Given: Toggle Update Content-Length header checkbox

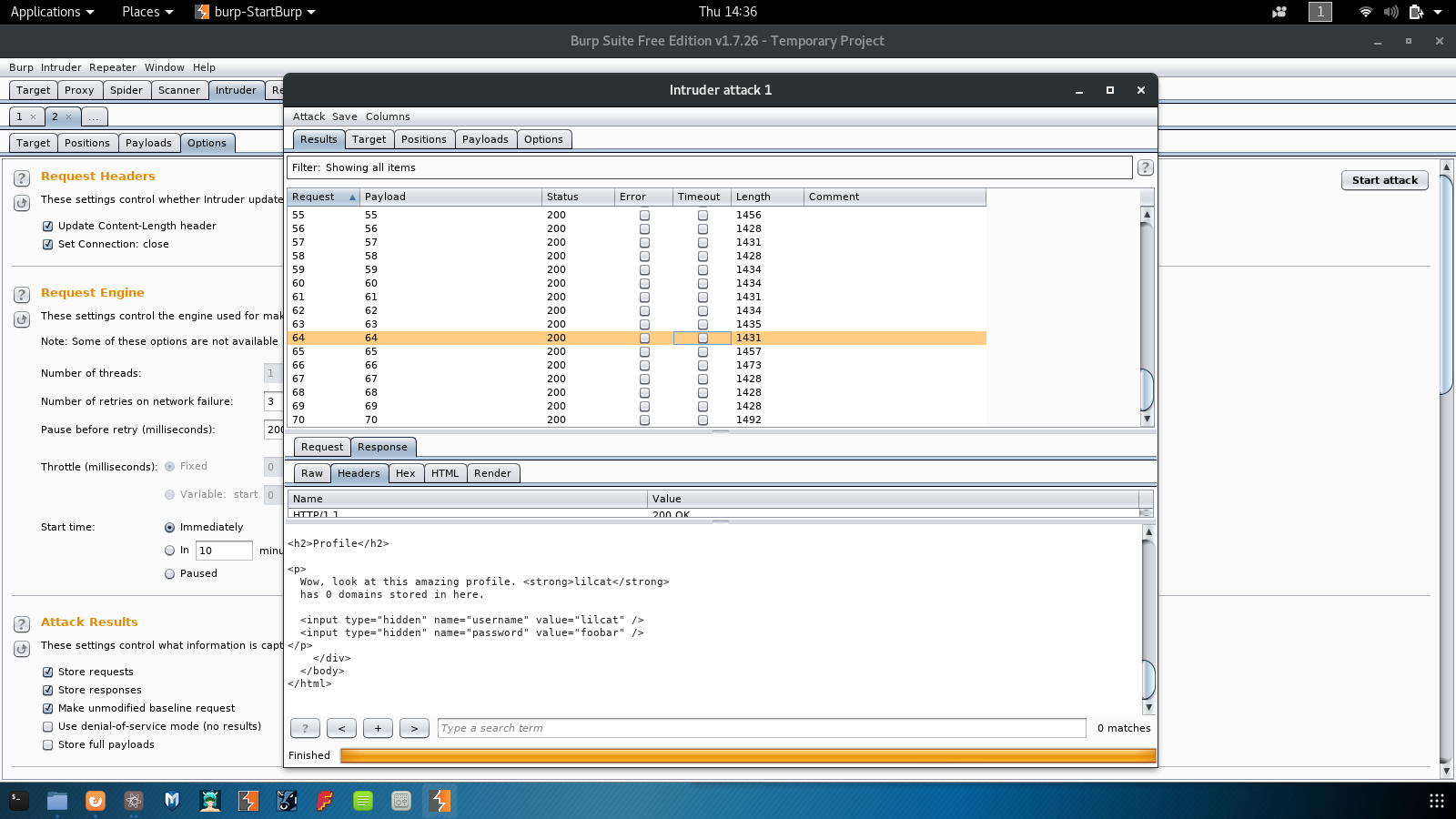Looking at the screenshot, I should click(x=48, y=227).
